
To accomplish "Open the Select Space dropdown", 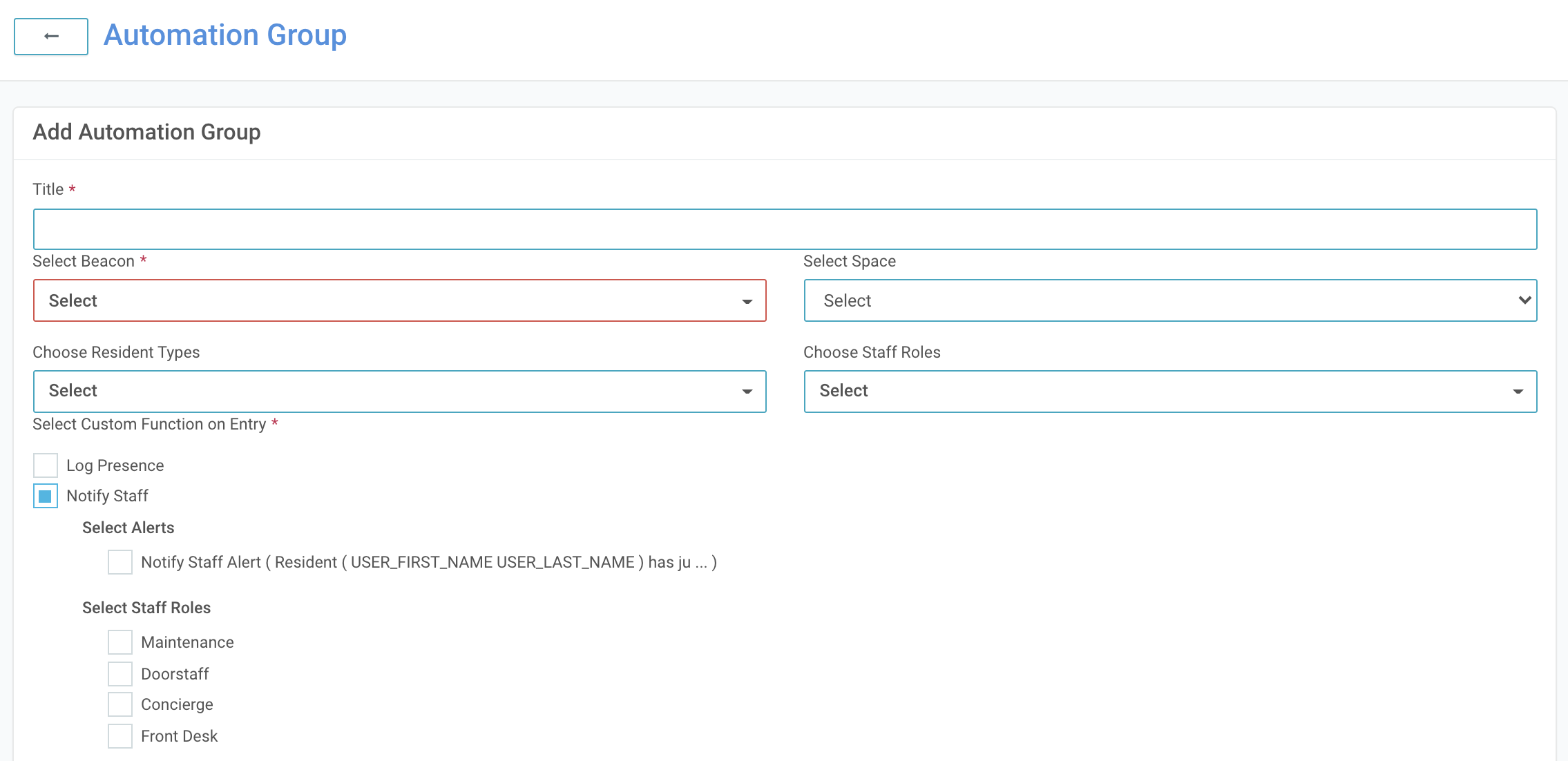I will (x=1169, y=300).
